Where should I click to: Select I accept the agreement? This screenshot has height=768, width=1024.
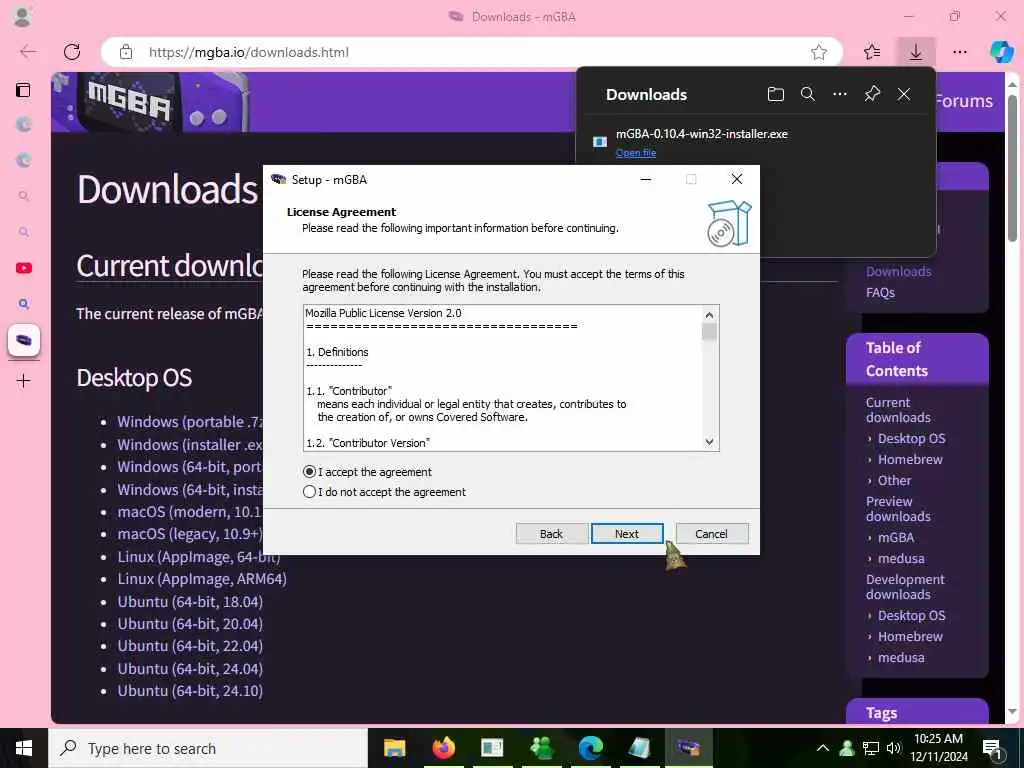click(367, 472)
